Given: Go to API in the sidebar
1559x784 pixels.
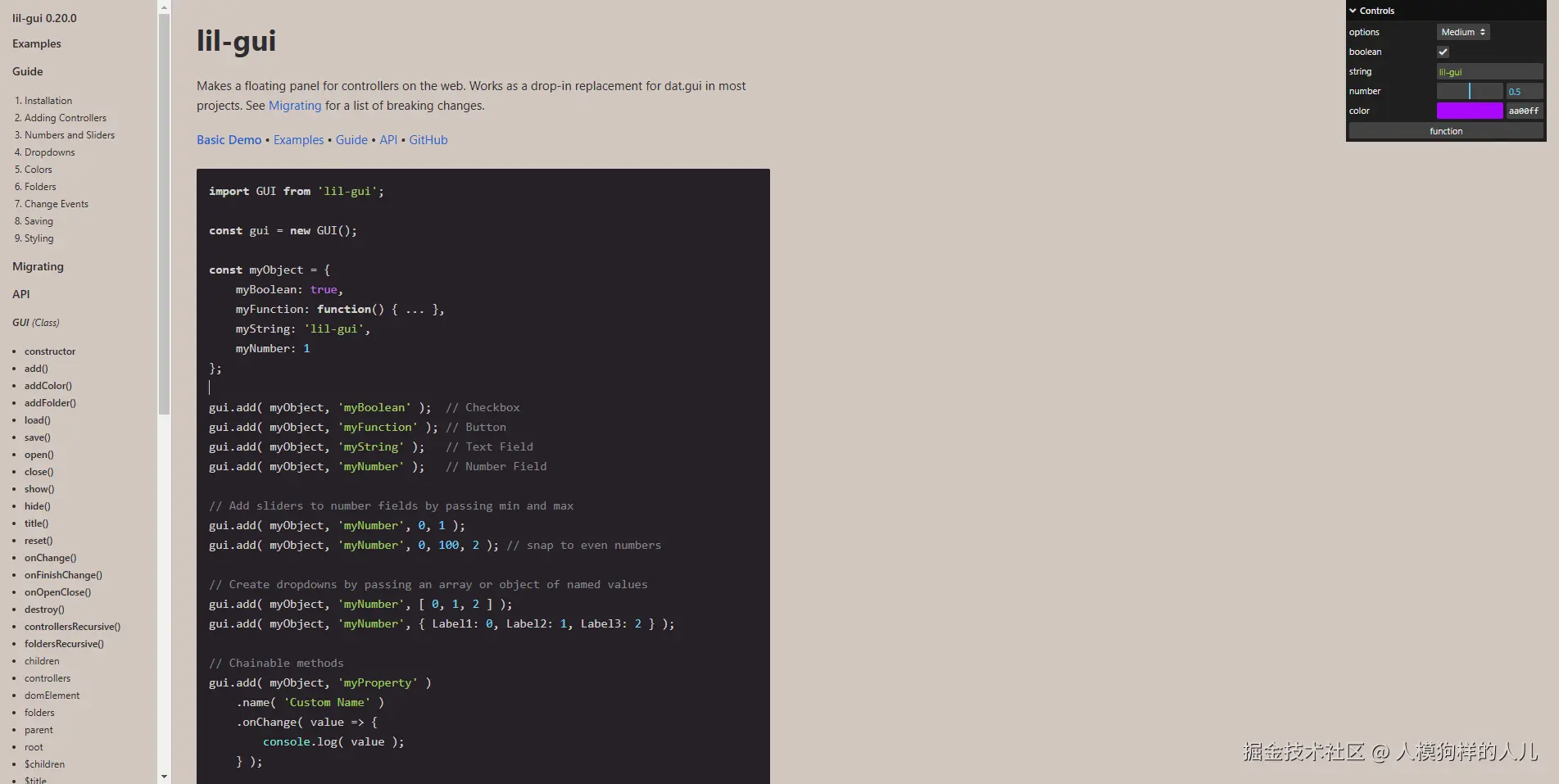Looking at the screenshot, I should coord(21,295).
